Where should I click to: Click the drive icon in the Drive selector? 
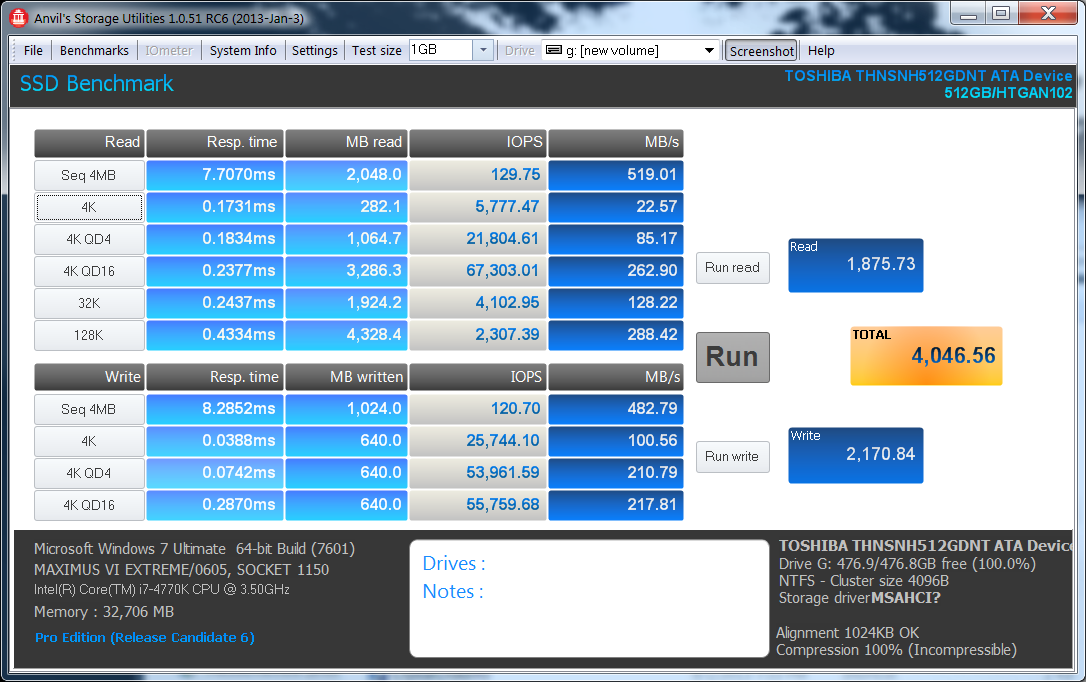point(553,50)
